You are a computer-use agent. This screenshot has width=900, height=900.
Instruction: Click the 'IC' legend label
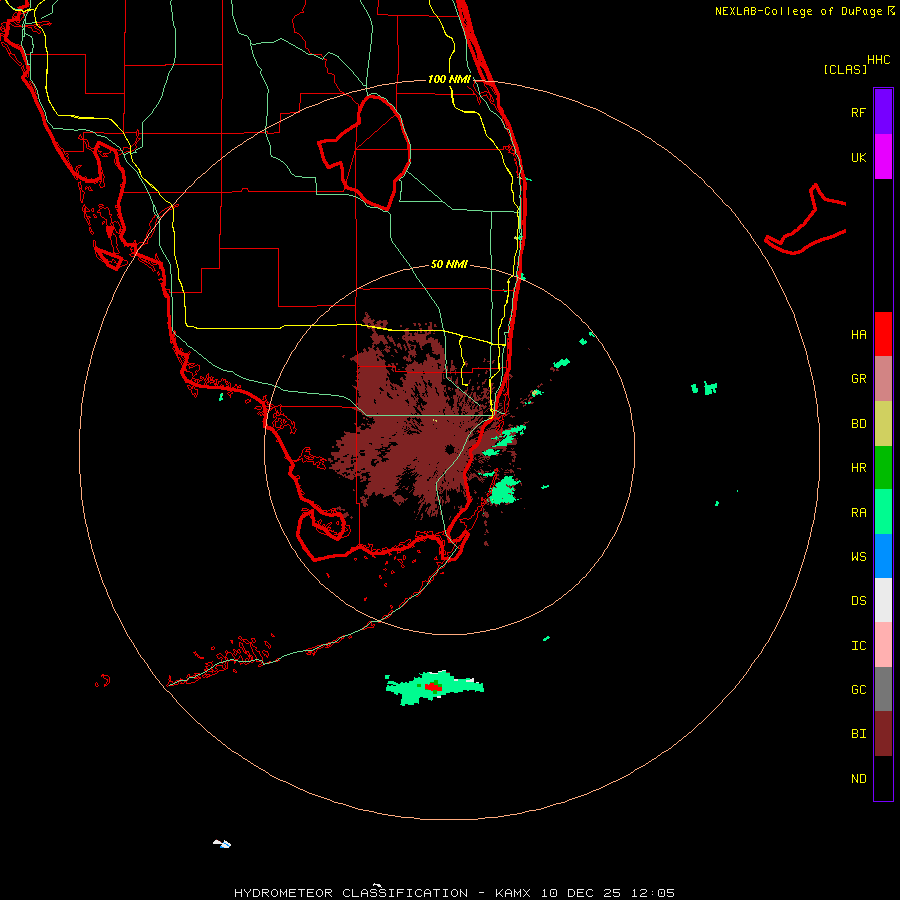[x=858, y=645]
